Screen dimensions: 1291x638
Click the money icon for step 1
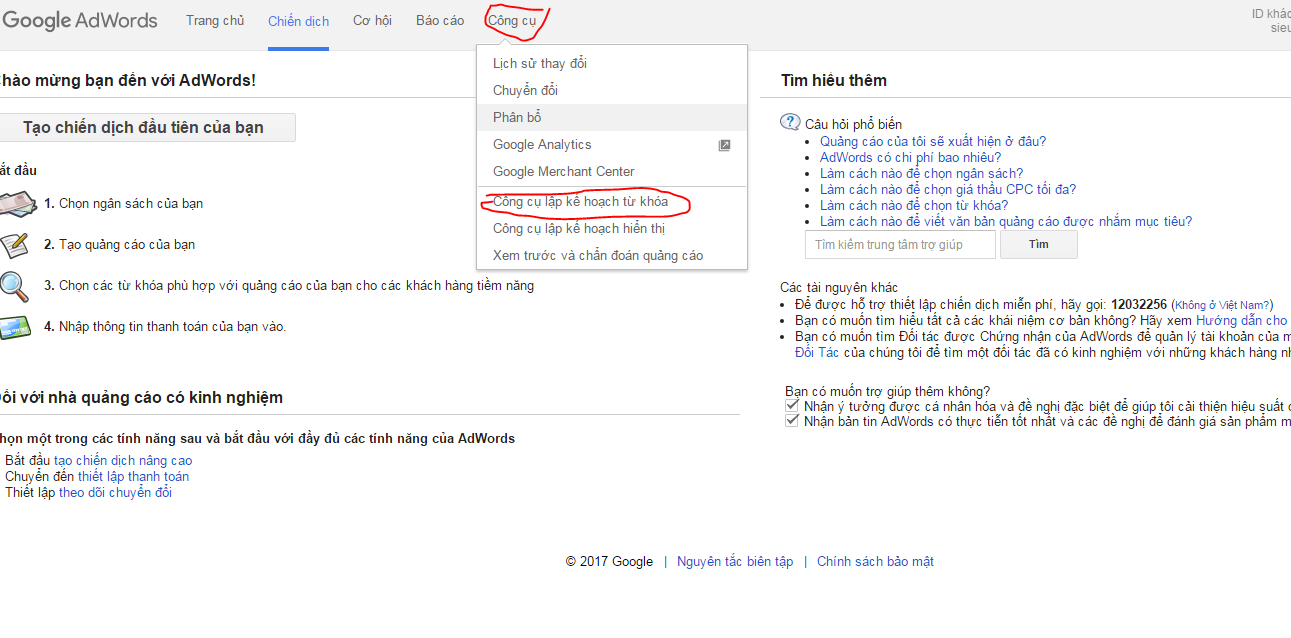16,203
